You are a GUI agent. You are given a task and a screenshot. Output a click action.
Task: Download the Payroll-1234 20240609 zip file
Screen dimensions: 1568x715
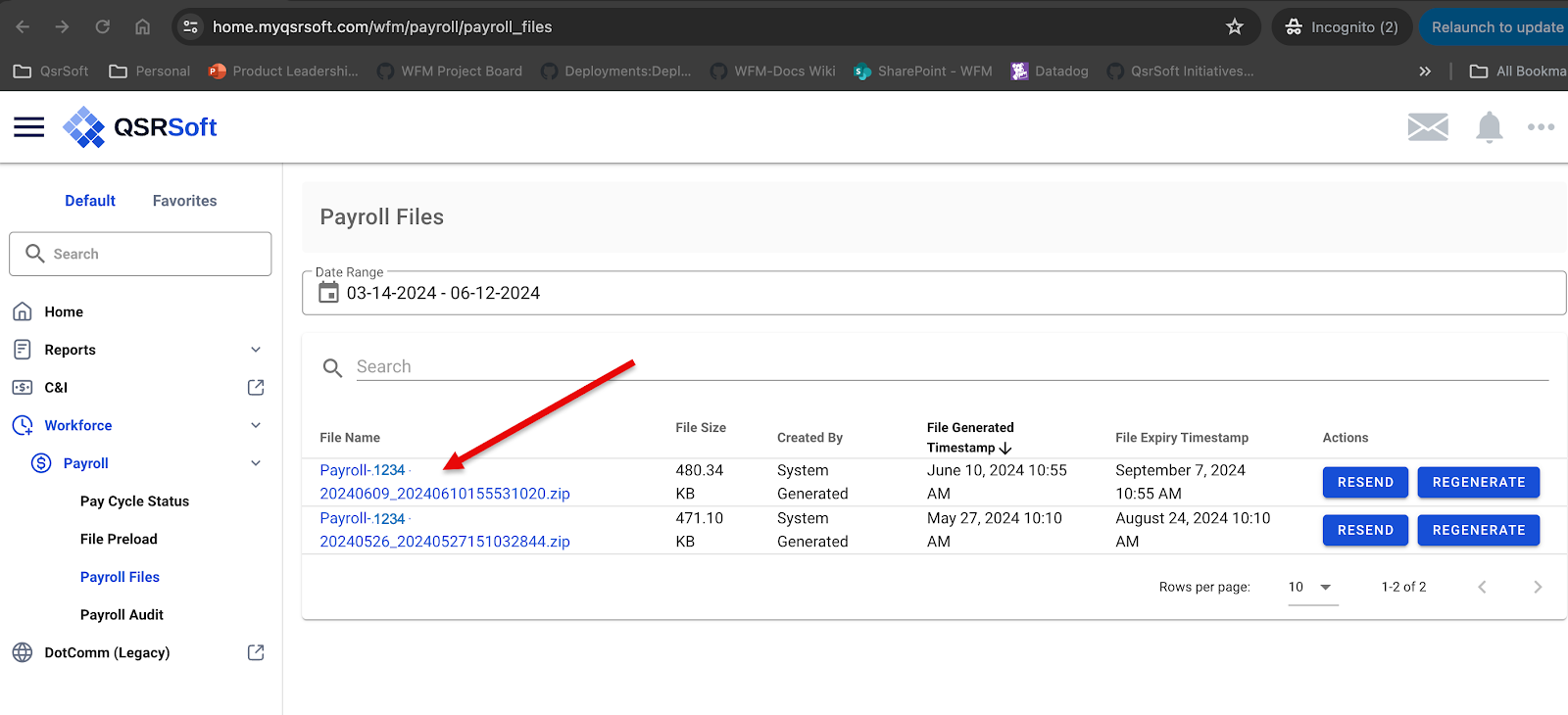click(x=445, y=482)
